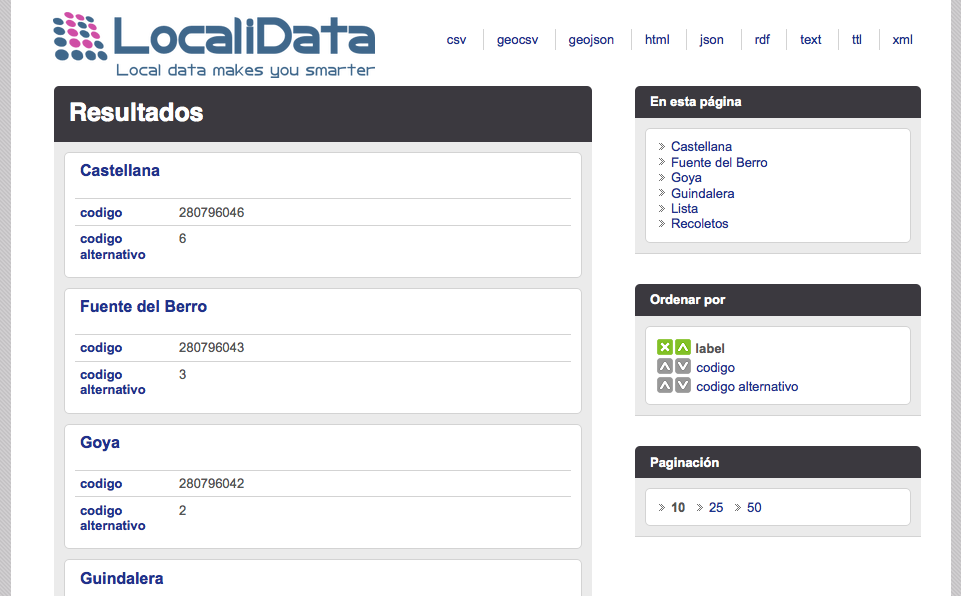Click the codigo sort label link

point(715,367)
